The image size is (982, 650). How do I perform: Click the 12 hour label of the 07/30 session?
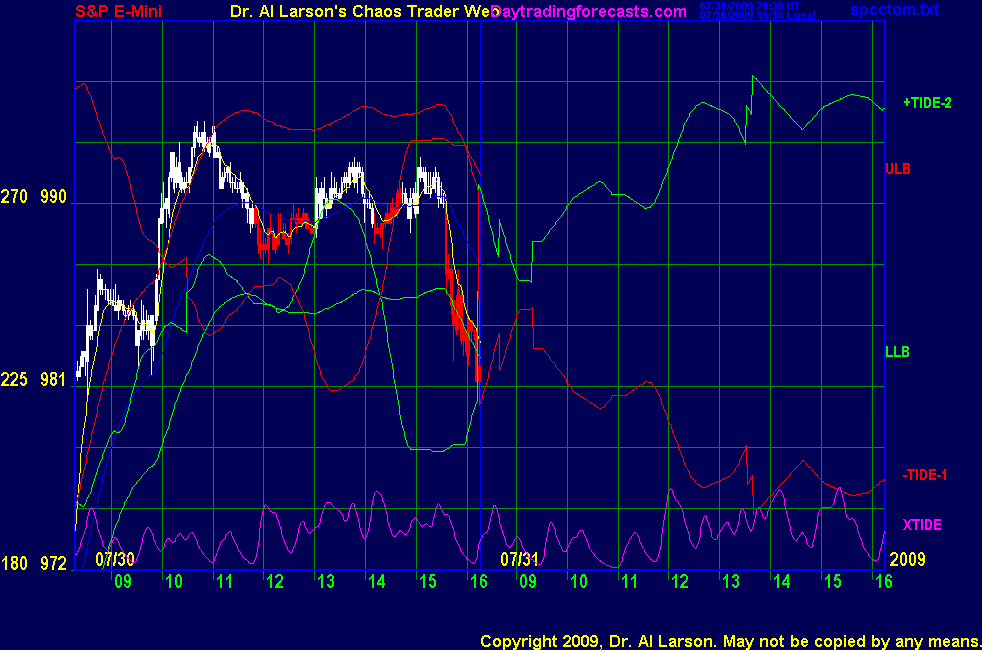pyautogui.click(x=275, y=582)
